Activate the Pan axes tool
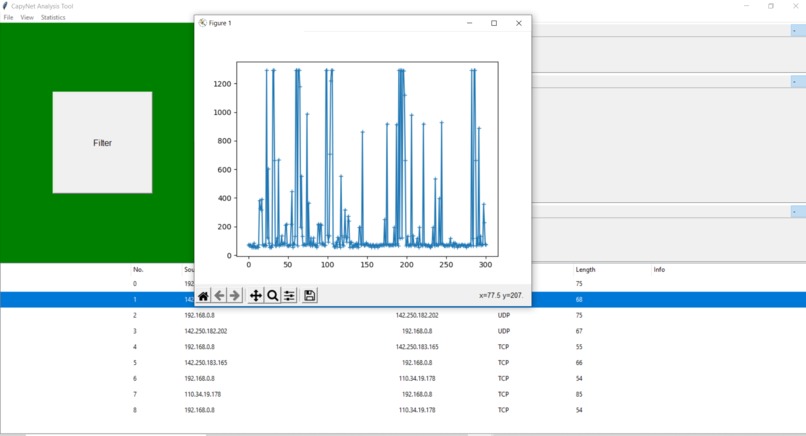 coord(255,296)
